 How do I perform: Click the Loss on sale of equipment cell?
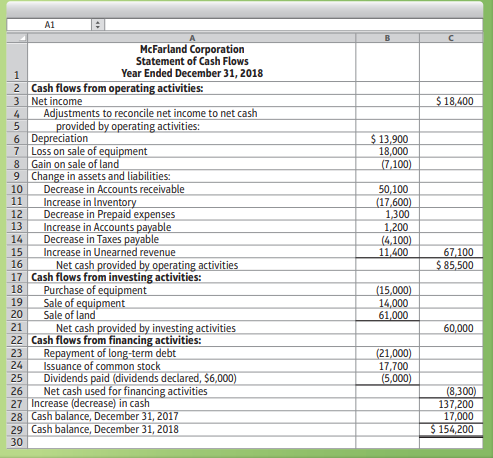coord(192,151)
